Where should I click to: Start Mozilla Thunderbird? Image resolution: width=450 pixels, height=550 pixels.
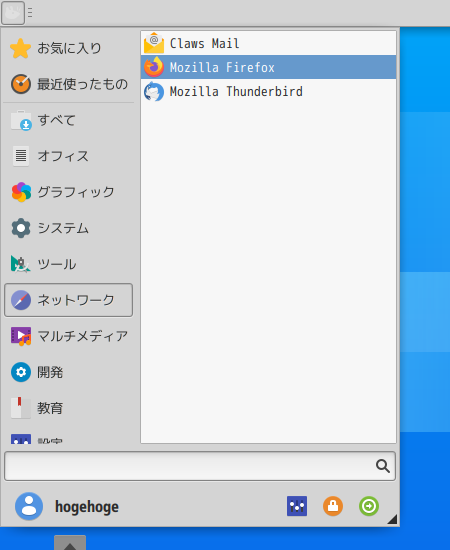268,91
